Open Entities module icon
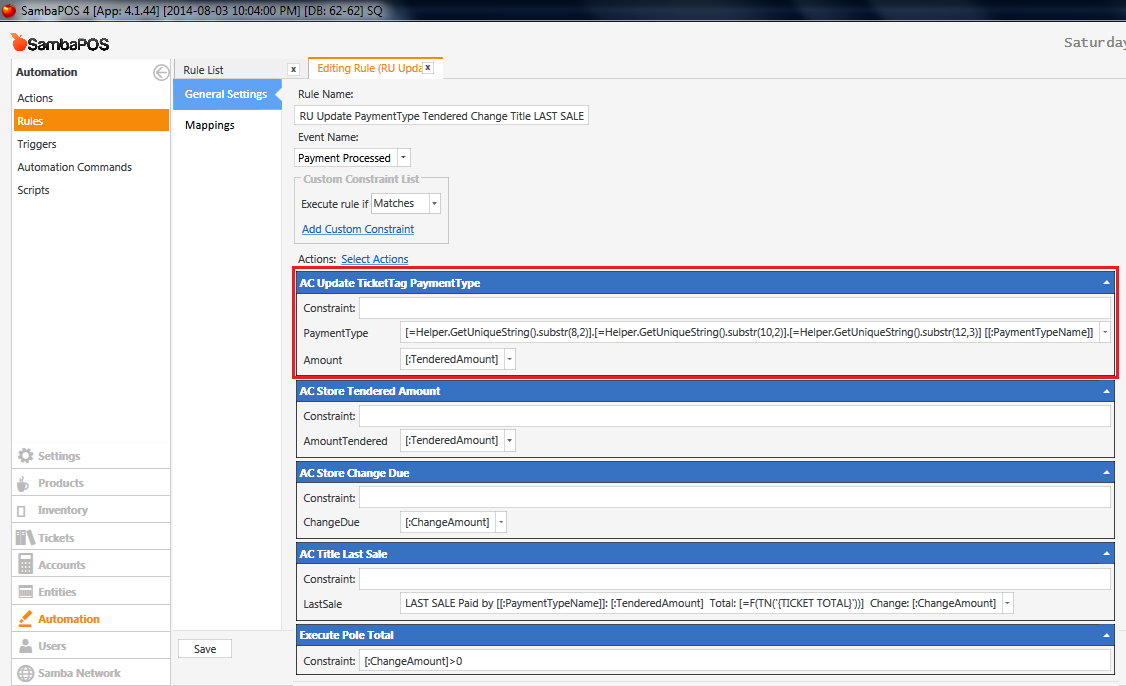1126x686 pixels. click(25, 592)
